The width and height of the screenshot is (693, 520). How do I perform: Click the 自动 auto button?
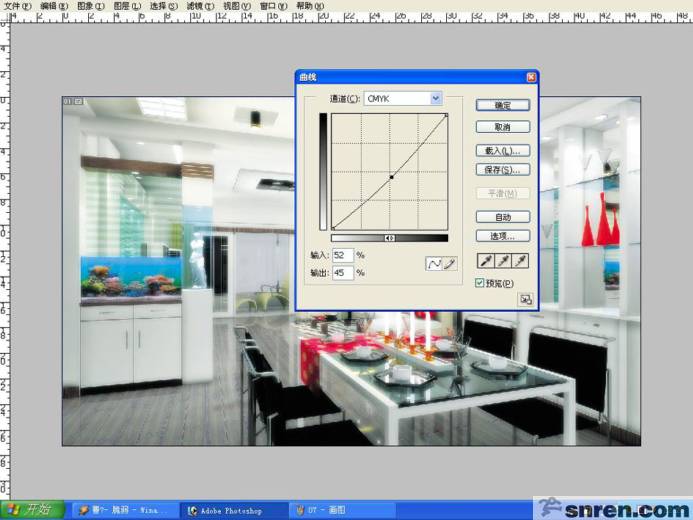pos(503,217)
